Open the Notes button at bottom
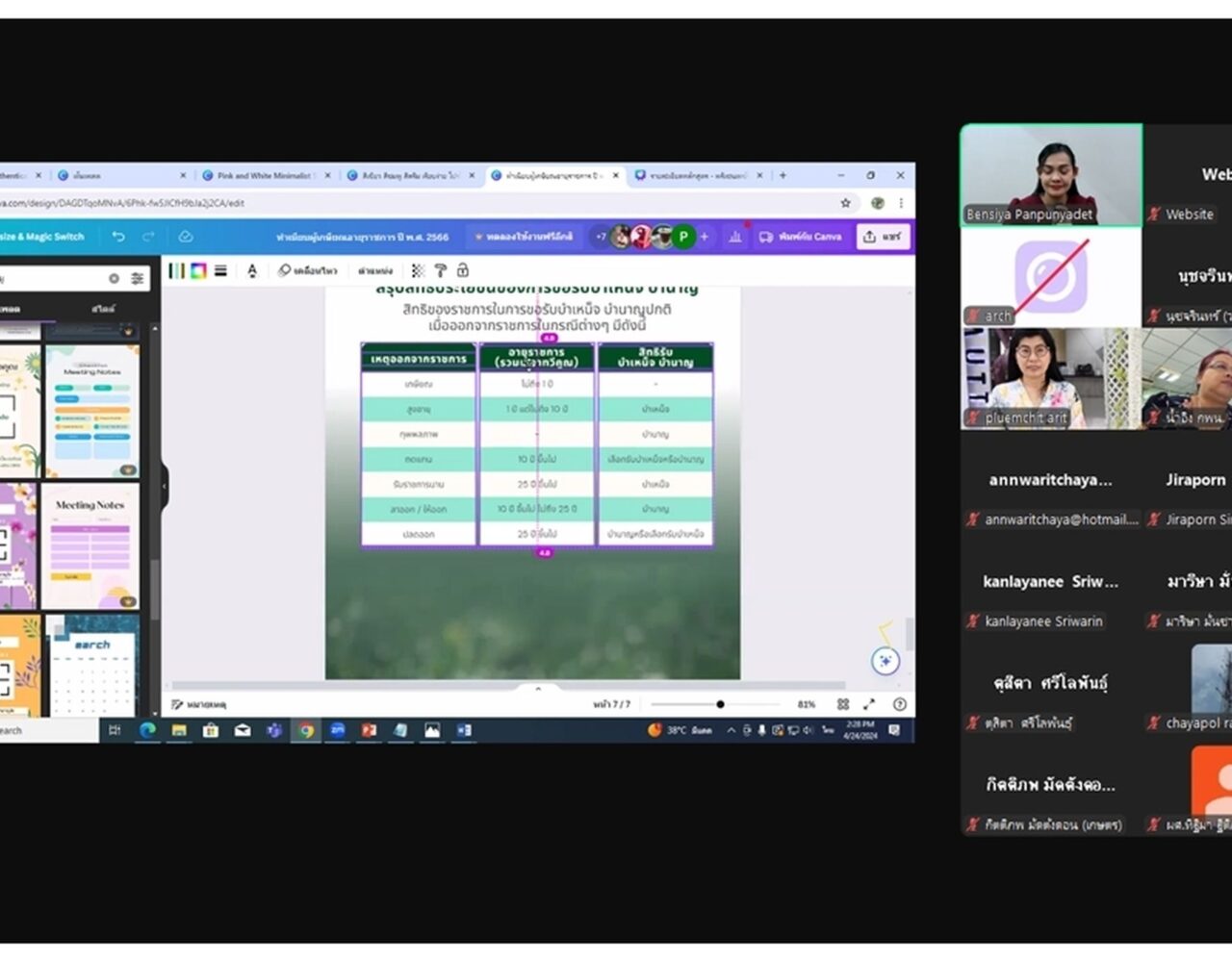Screen dimensions: 1232x962 coord(199,704)
